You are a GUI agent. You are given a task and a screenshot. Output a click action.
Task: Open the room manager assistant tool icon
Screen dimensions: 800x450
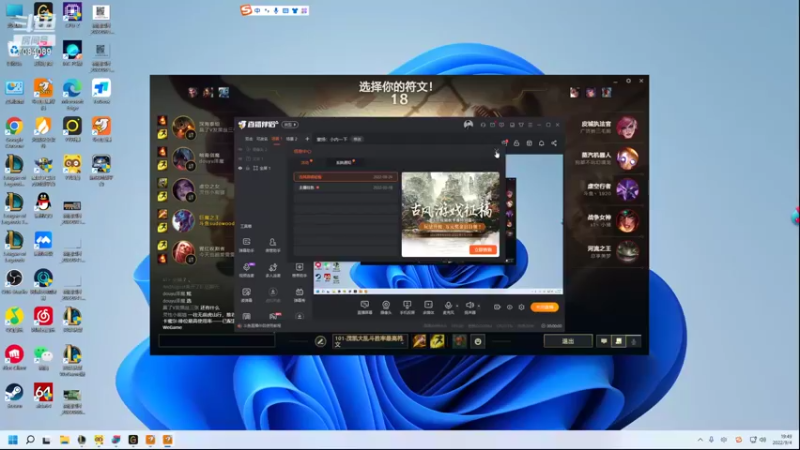coord(273,244)
